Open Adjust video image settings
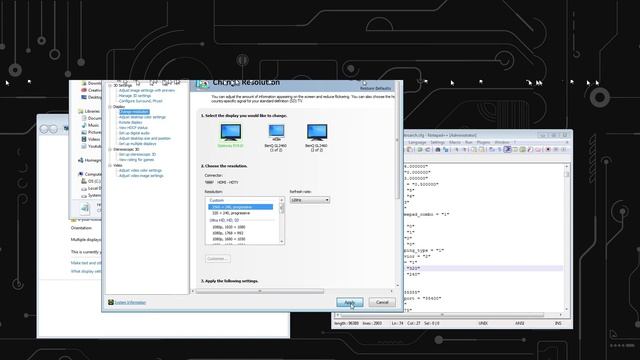 pyautogui.click(x=141, y=176)
